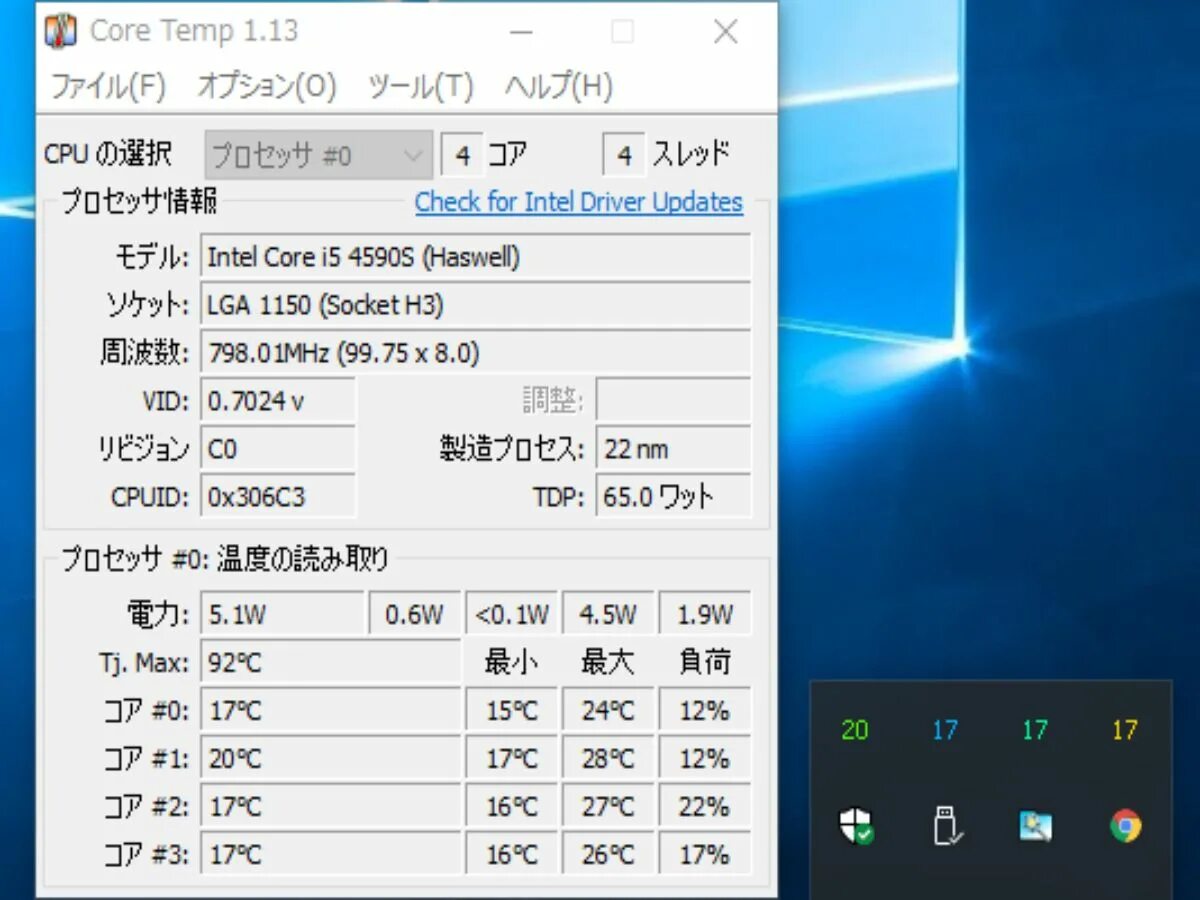This screenshot has height=900, width=1200.
Task: Click the コア #1 current temperature 20°C
Action: click(x=331, y=759)
